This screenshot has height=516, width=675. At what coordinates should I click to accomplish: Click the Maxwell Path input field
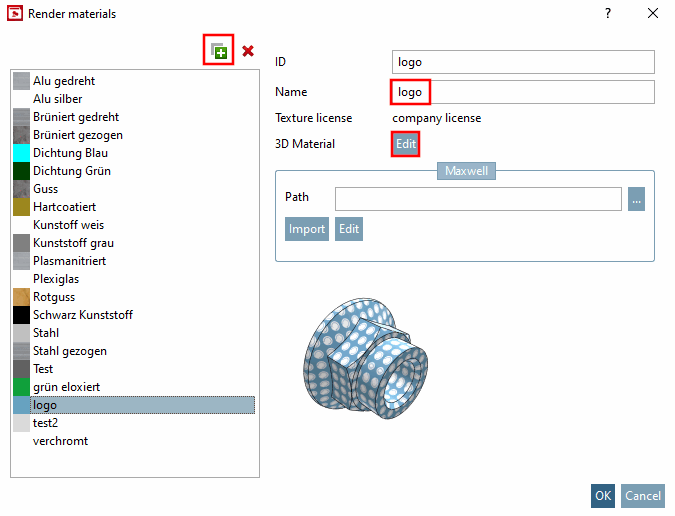pos(478,199)
